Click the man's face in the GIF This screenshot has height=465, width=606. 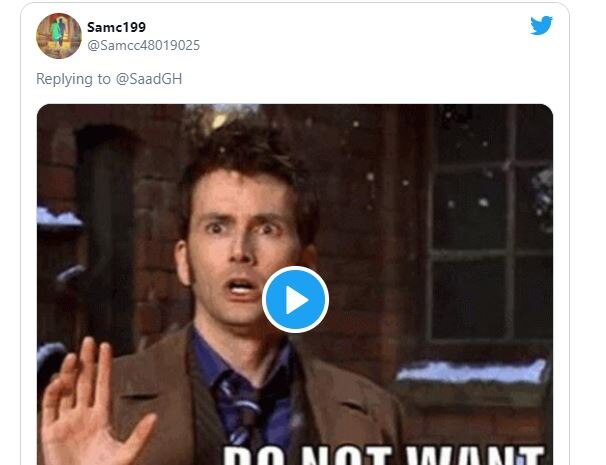(243, 247)
